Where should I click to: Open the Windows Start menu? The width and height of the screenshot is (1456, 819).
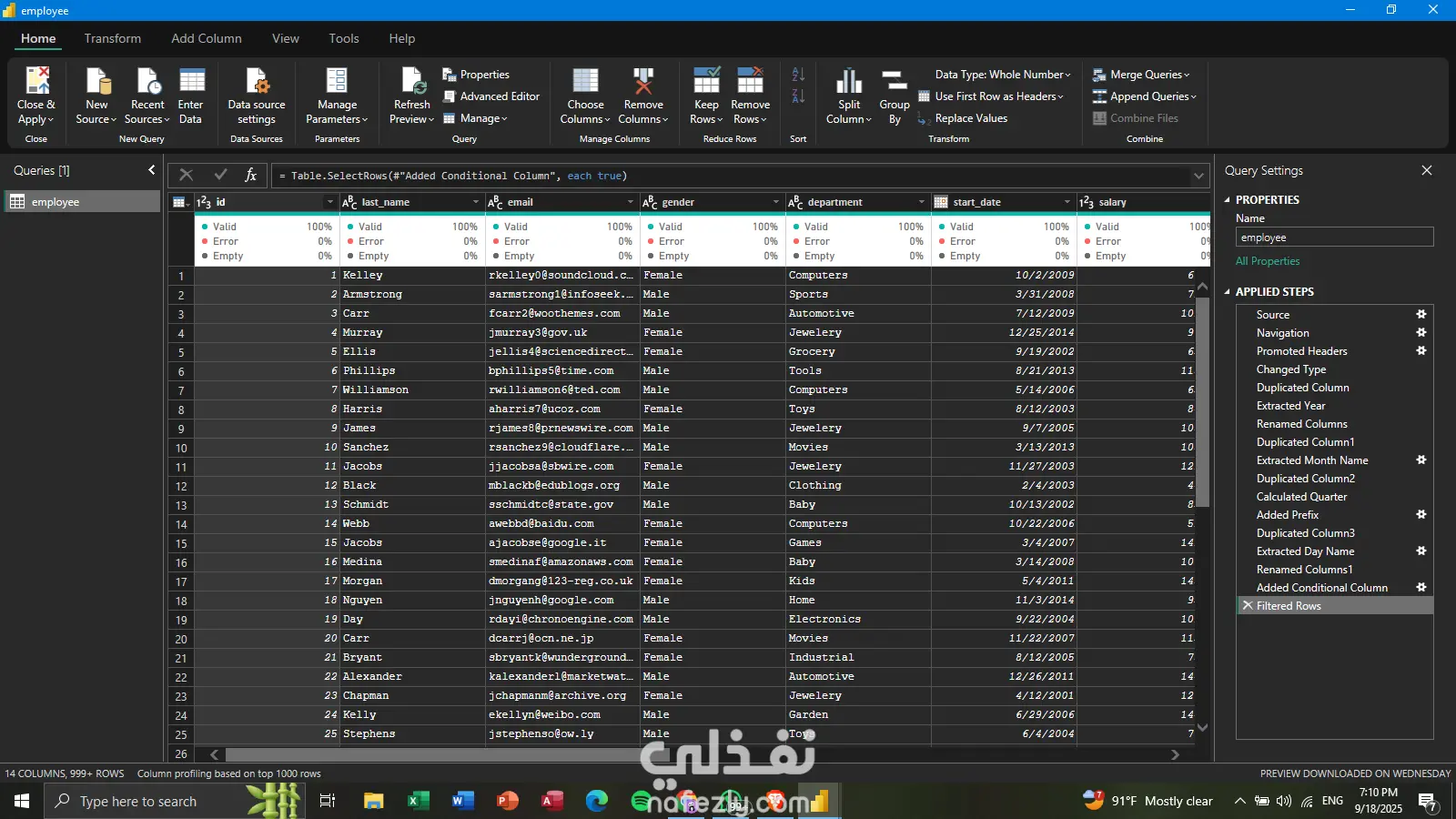tap(22, 801)
